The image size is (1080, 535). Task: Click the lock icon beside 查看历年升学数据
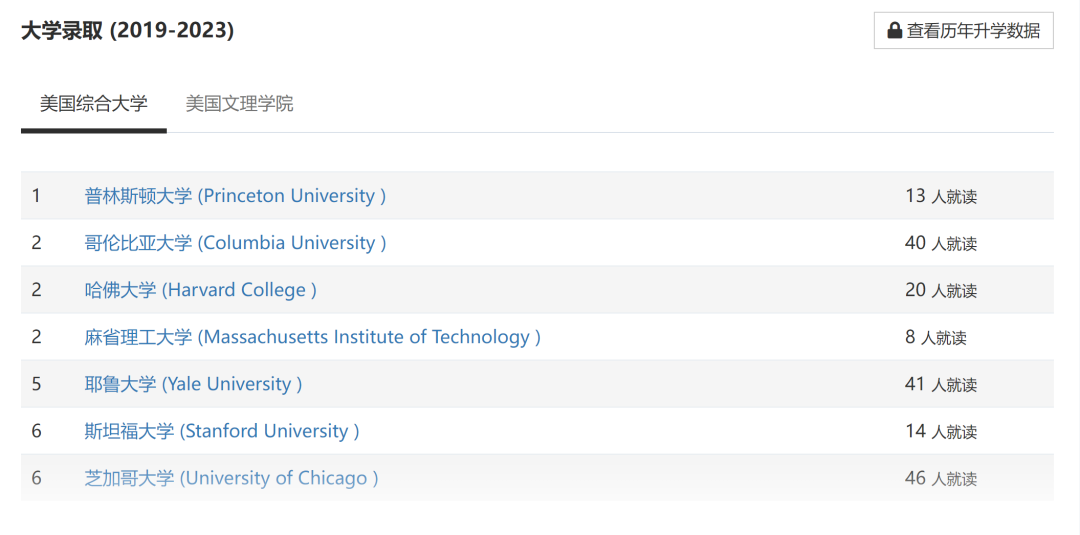(x=895, y=30)
